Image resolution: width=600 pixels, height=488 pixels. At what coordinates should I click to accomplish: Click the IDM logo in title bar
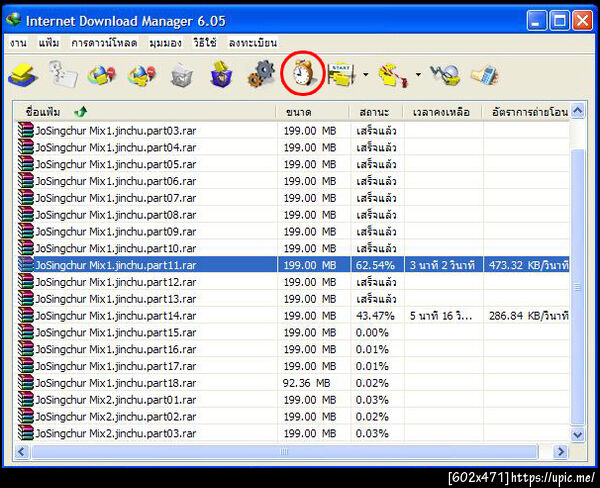point(13,19)
